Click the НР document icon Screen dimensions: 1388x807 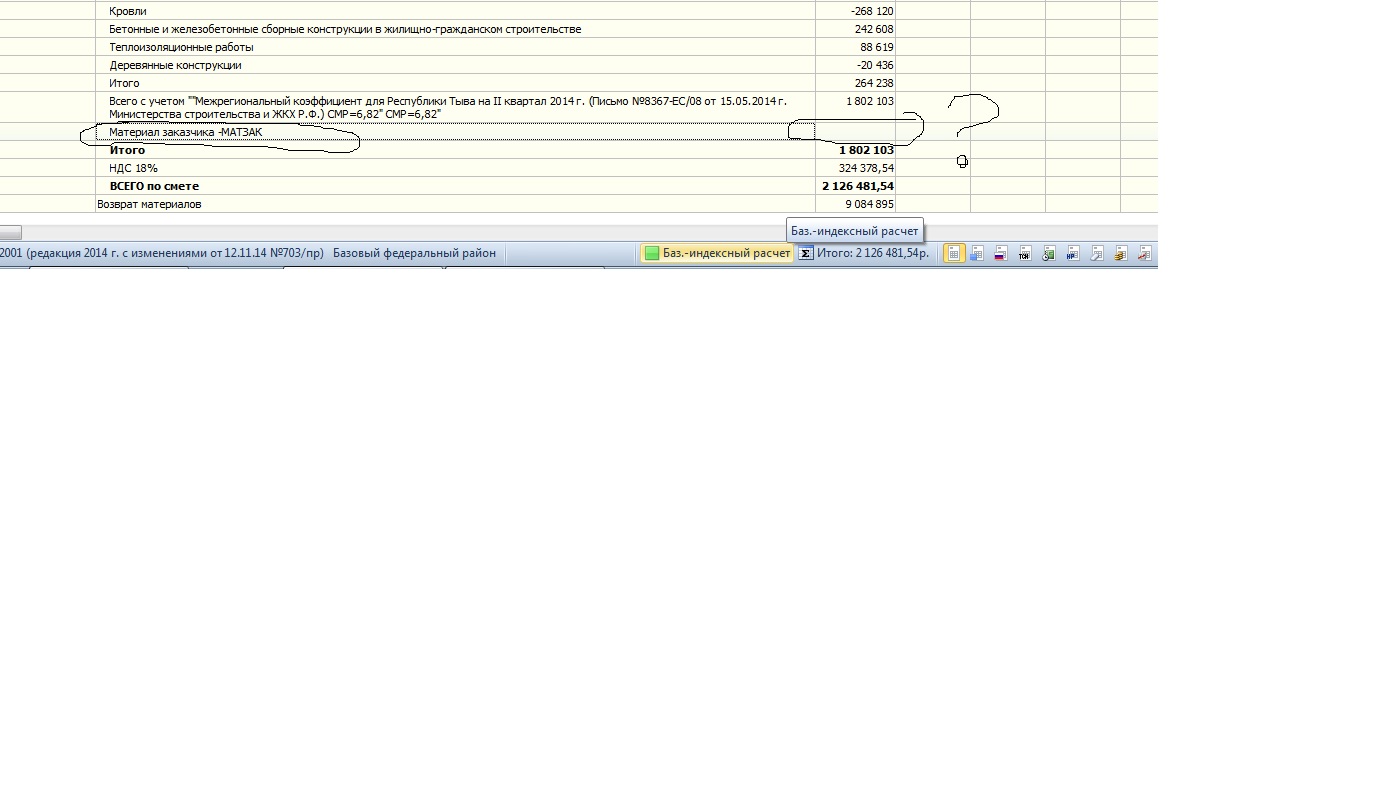[1072, 253]
